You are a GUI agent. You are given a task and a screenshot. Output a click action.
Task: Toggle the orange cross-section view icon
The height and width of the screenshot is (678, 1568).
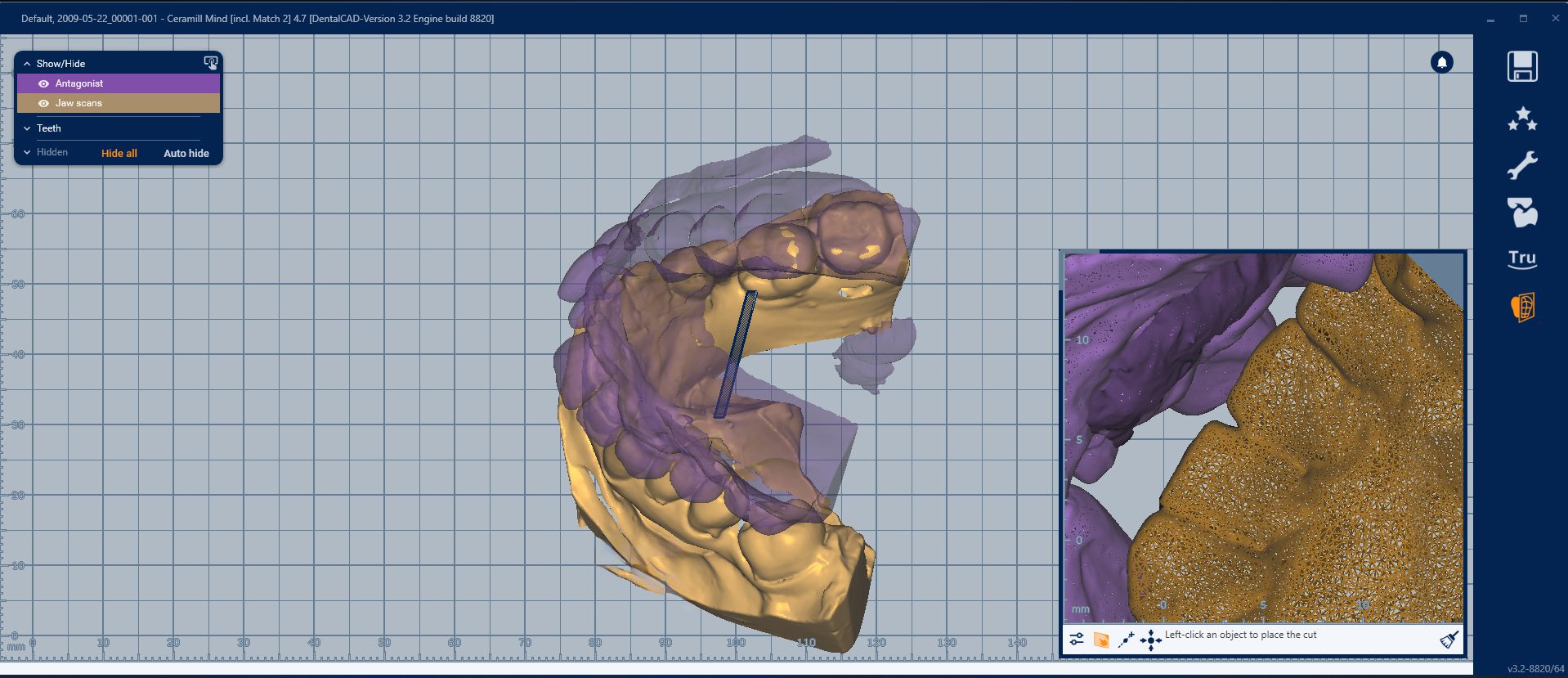[x=1521, y=308]
